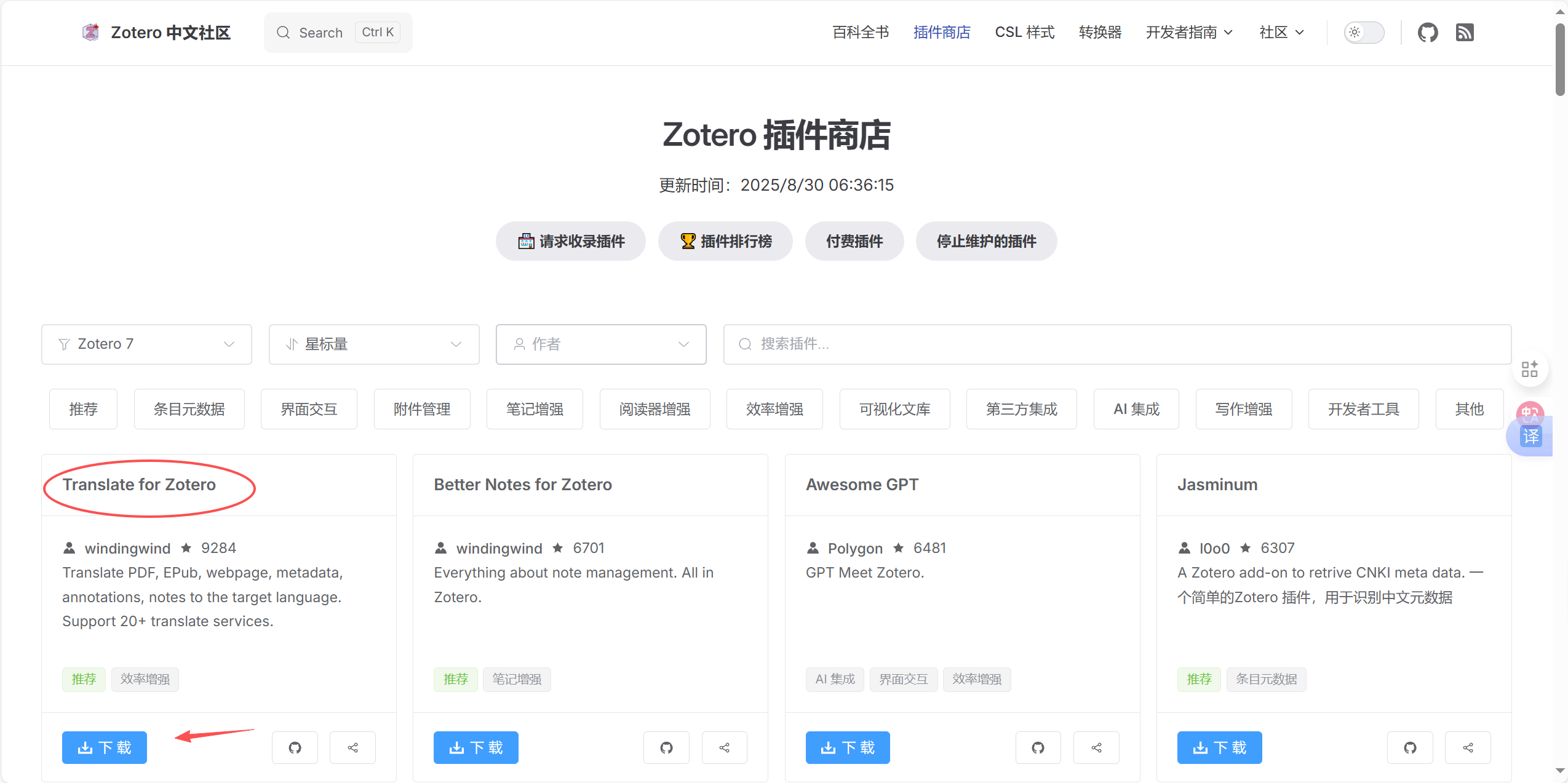The image size is (1568, 783).
Task: Click the RSS feed icon
Action: point(1465,32)
